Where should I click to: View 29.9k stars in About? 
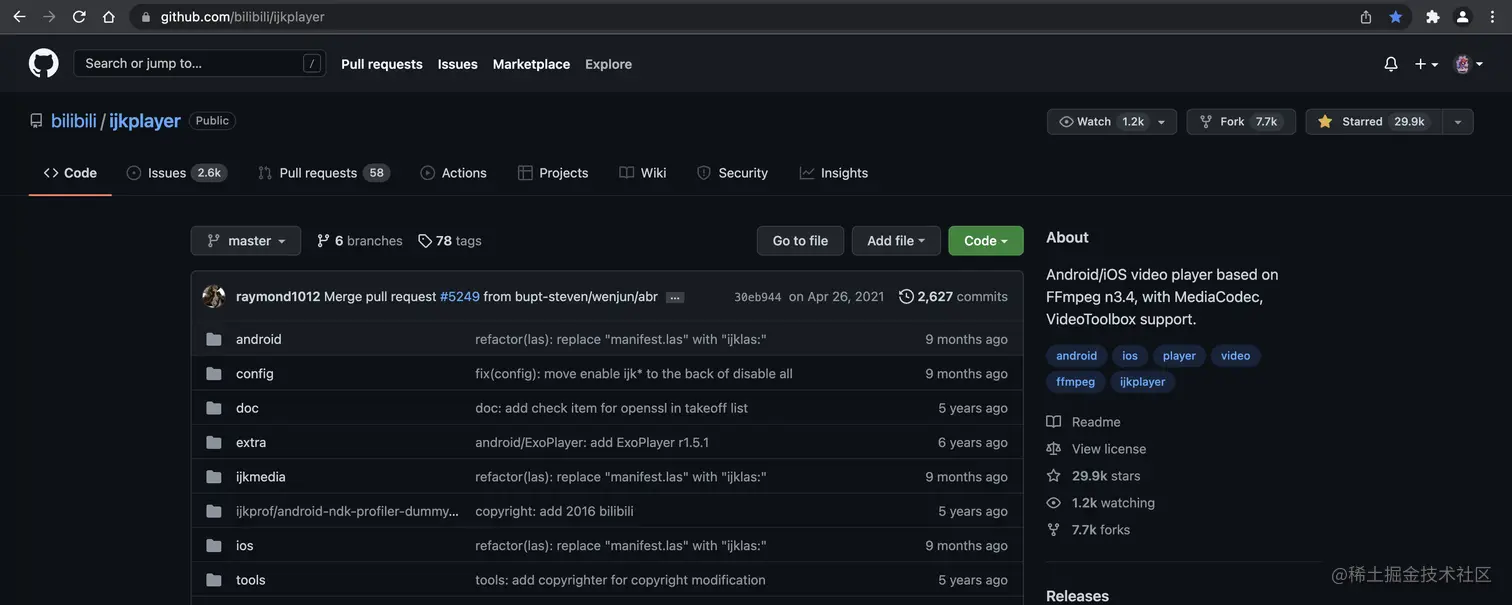[1094, 476]
